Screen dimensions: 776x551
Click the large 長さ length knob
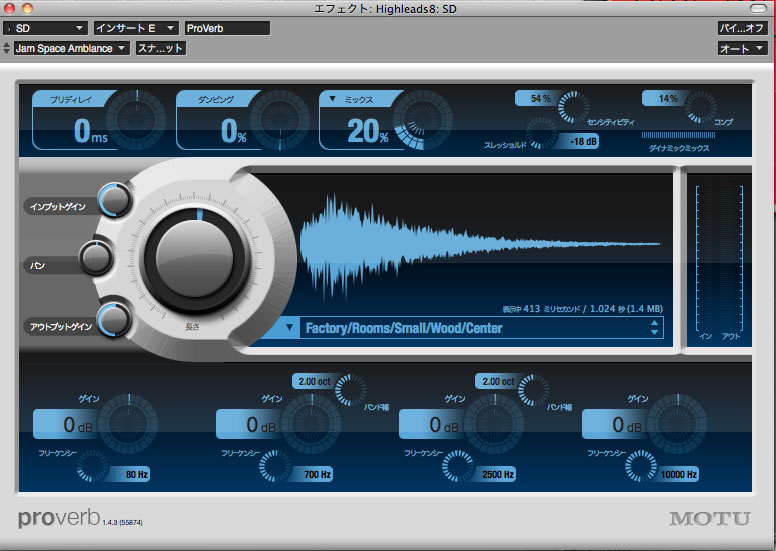pos(194,259)
